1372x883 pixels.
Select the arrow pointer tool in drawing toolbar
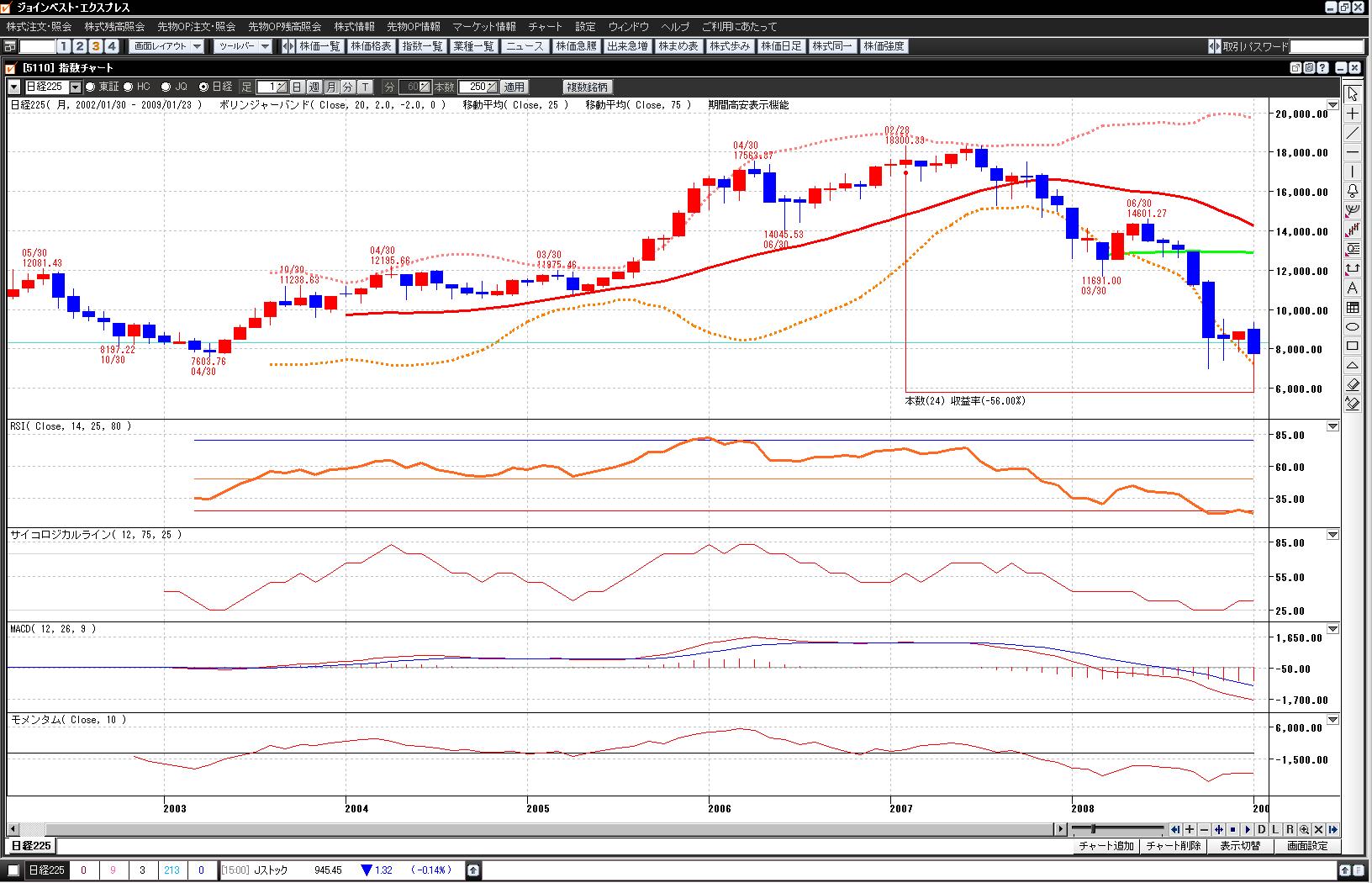point(1353,94)
